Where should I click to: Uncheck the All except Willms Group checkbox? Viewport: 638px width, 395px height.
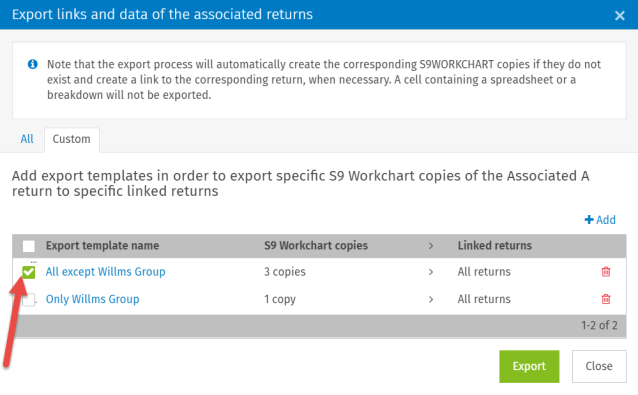tap(28, 272)
